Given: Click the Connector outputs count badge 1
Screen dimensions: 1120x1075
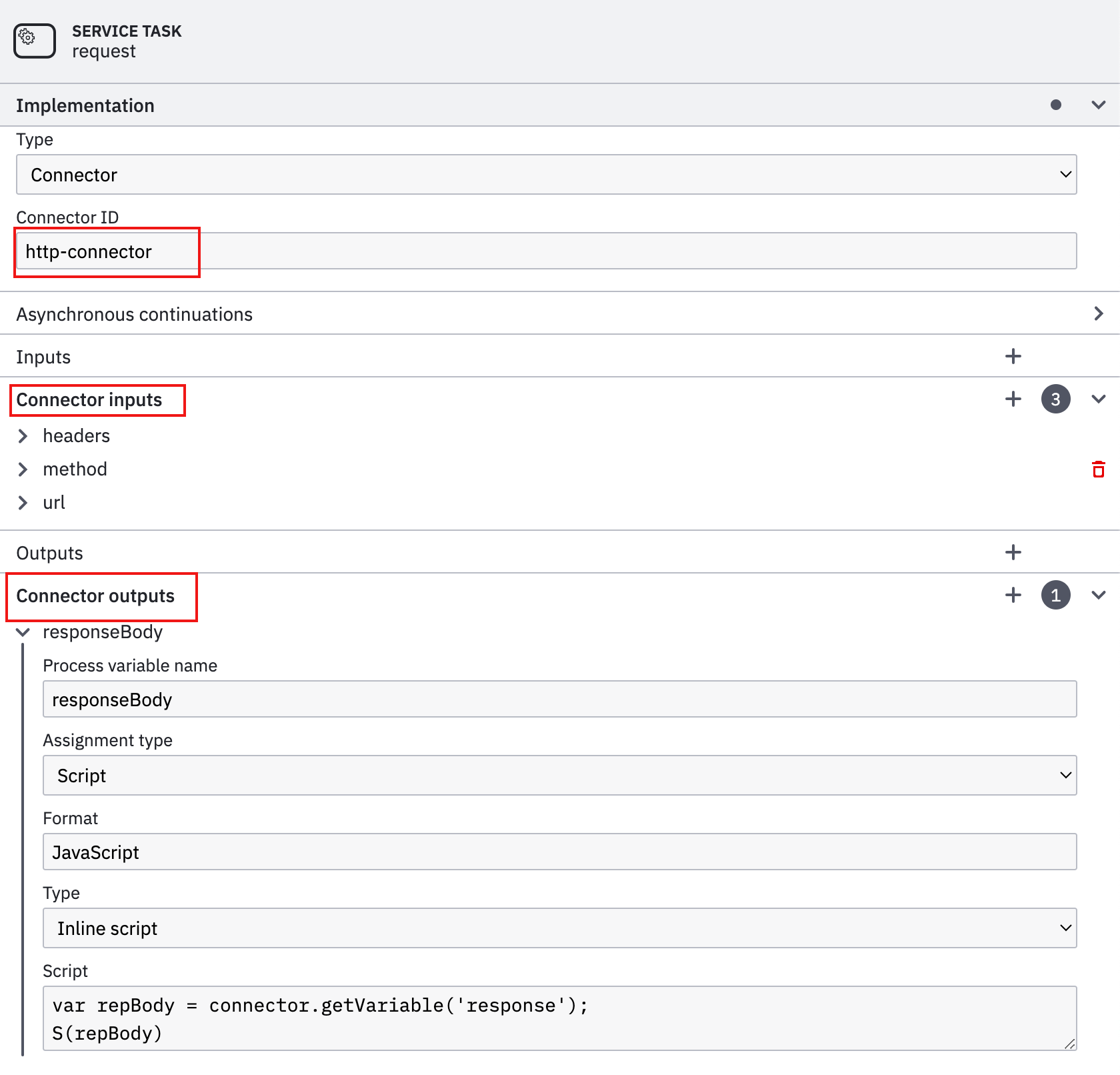Looking at the screenshot, I should [x=1056, y=595].
